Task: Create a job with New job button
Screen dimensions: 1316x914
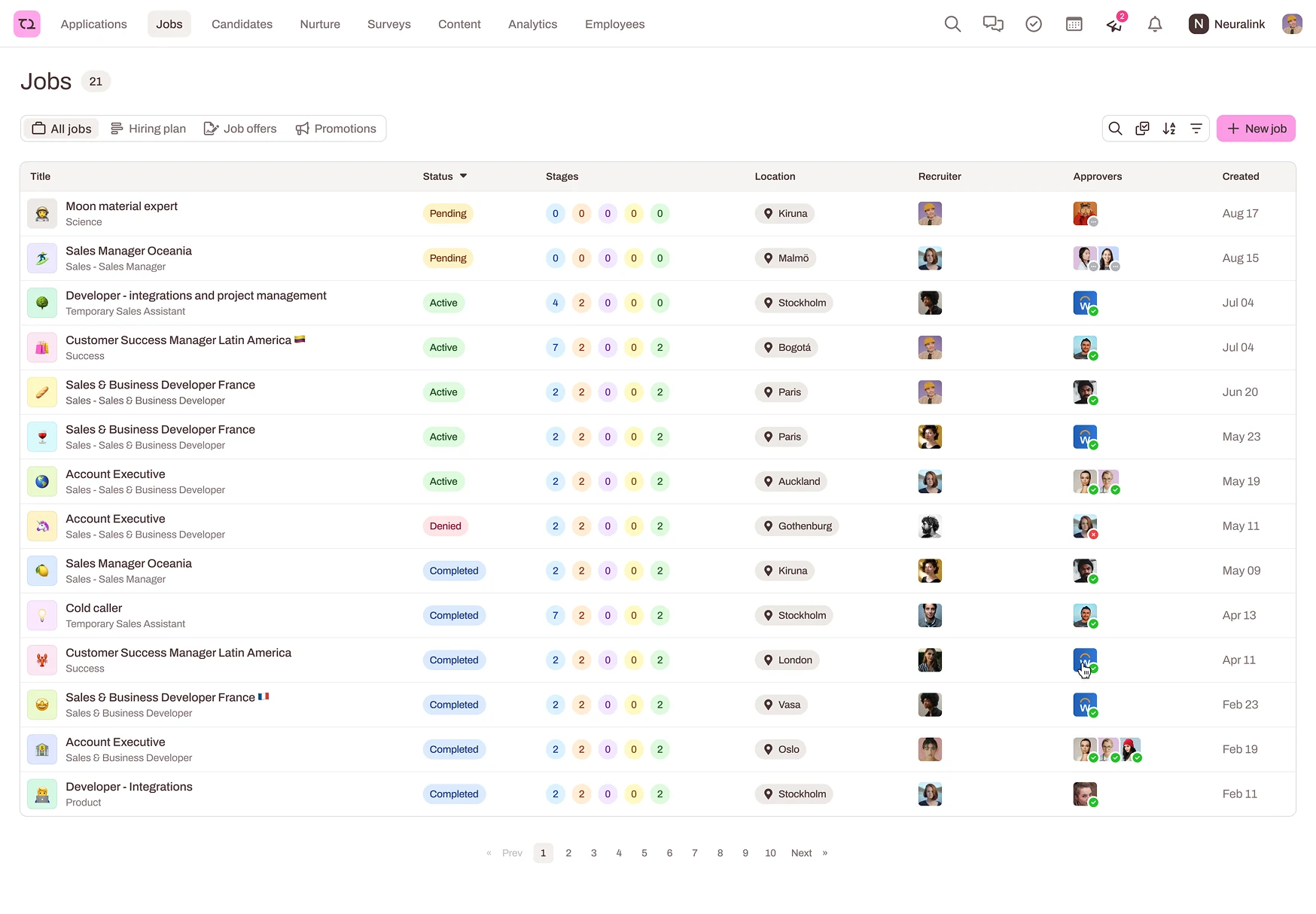Action: tap(1256, 129)
